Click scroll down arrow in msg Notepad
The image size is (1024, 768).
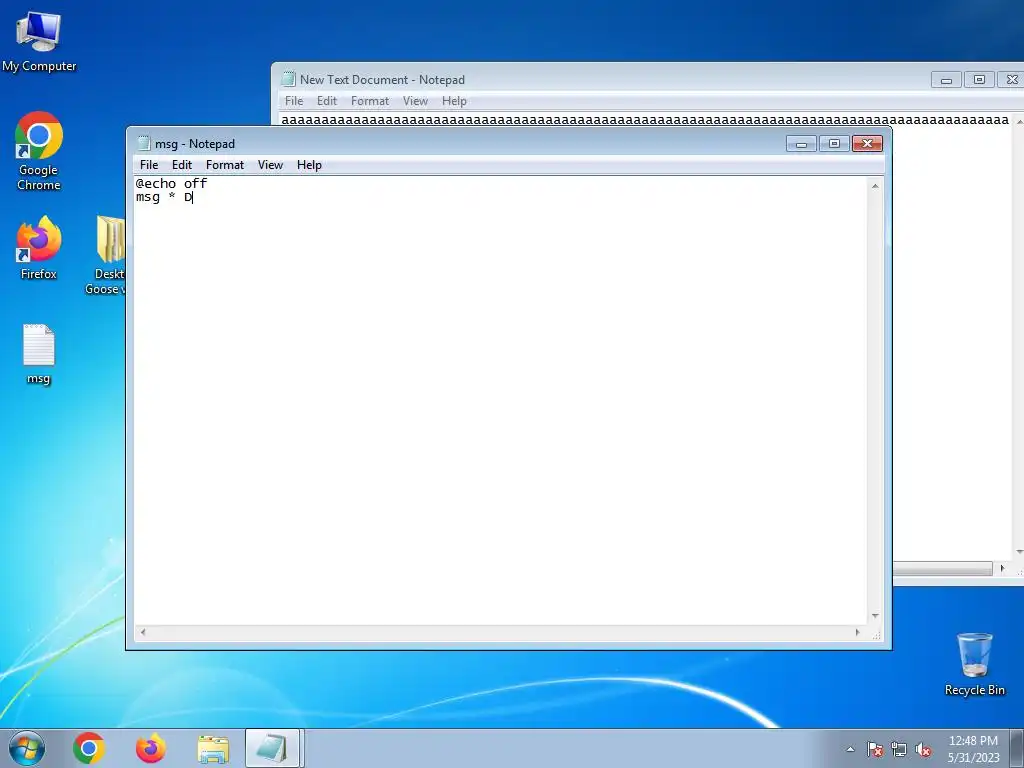pyautogui.click(x=875, y=616)
